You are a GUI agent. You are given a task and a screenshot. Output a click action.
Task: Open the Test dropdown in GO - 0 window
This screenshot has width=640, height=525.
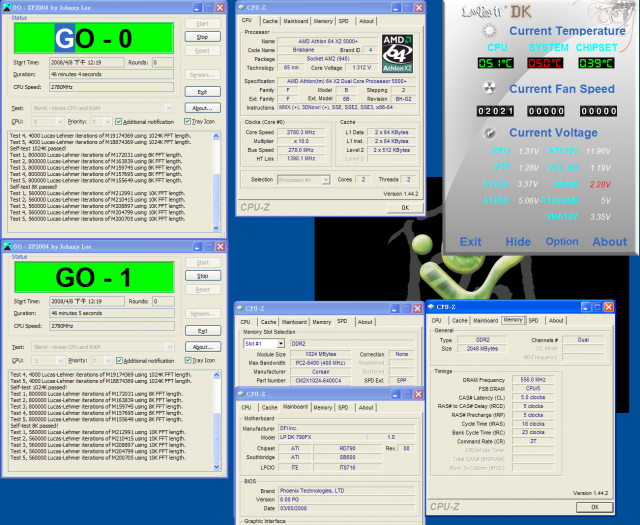click(169, 108)
